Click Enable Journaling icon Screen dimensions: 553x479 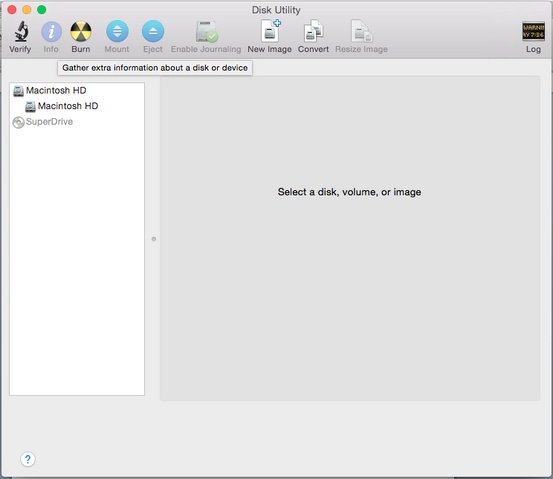pyautogui.click(x=207, y=31)
